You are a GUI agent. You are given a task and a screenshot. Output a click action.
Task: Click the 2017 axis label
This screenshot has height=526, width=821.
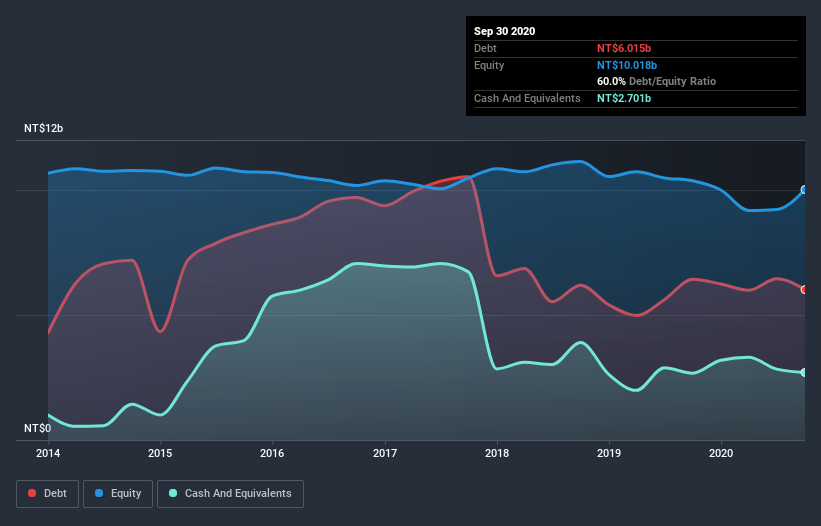385,453
